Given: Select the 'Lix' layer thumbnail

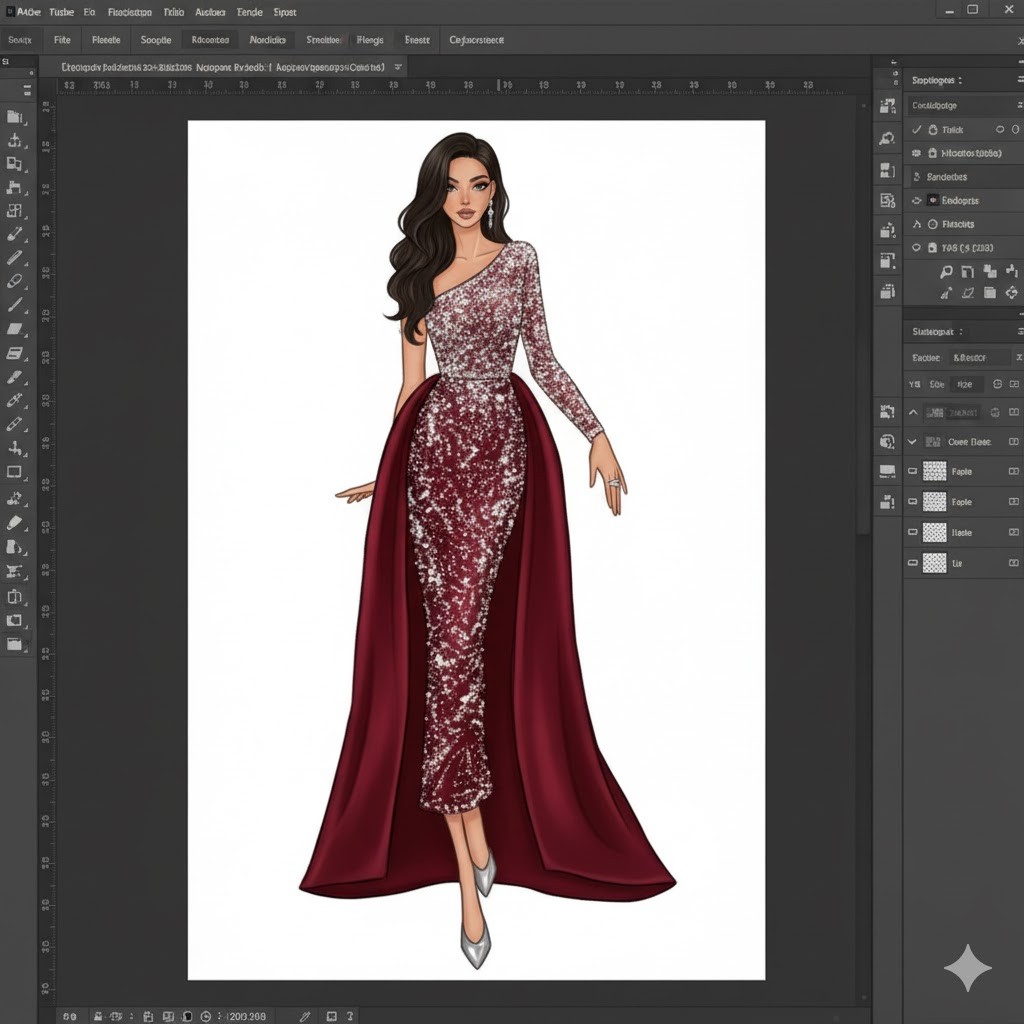Looking at the screenshot, I should pyautogui.click(x=934, y=563).
